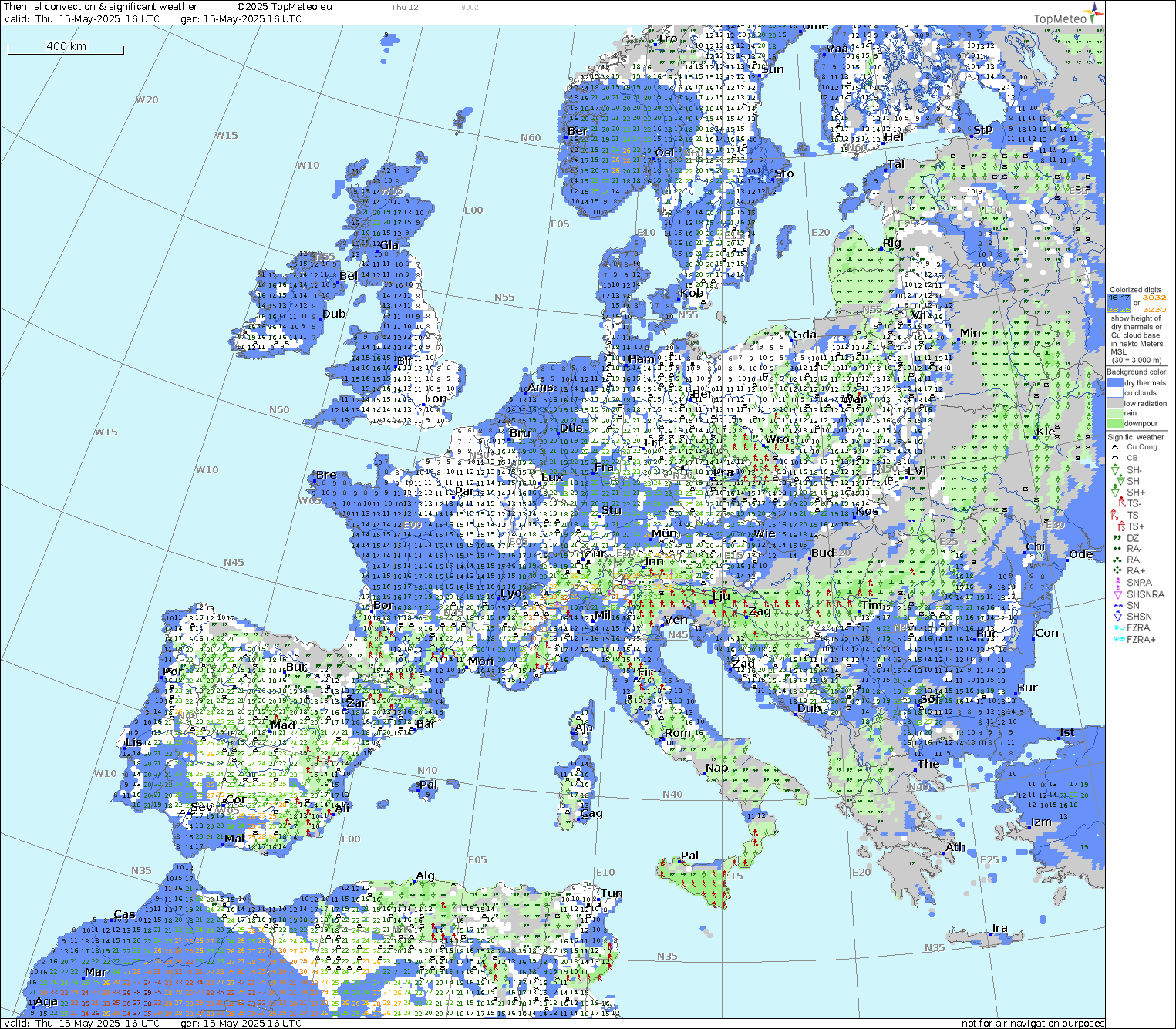Click the 'Ber' Berlin city label

coord(702,394)
